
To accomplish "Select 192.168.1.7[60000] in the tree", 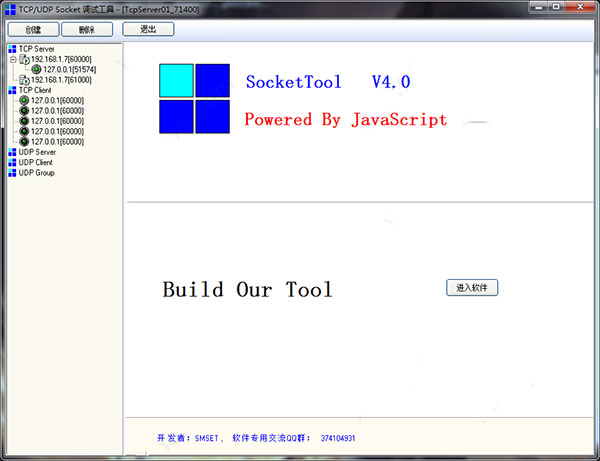I will pyautogui.click(x=61, y=59).
